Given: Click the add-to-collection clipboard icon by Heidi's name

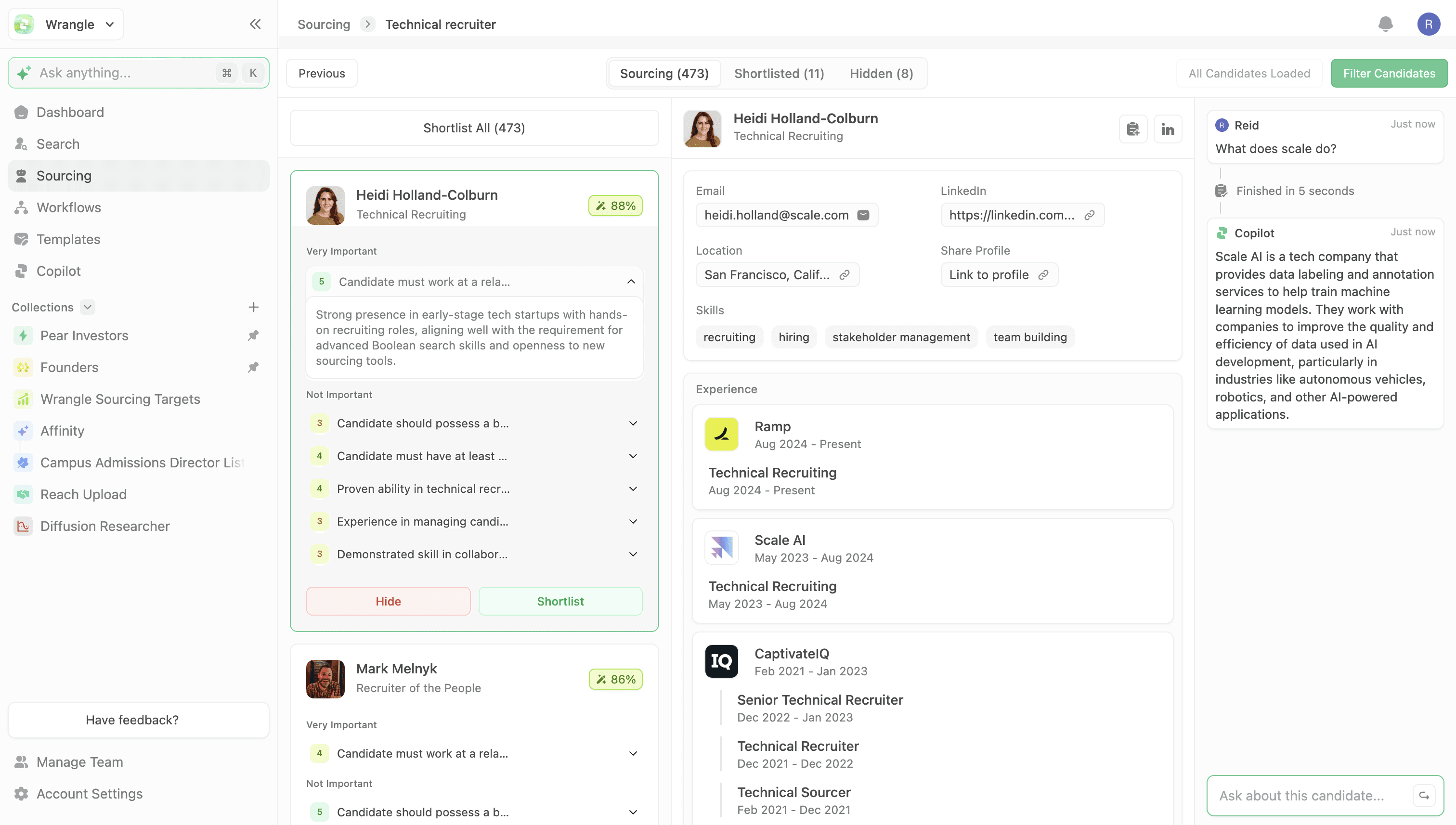Looking at the screenshot, I should coord(1133,129).
